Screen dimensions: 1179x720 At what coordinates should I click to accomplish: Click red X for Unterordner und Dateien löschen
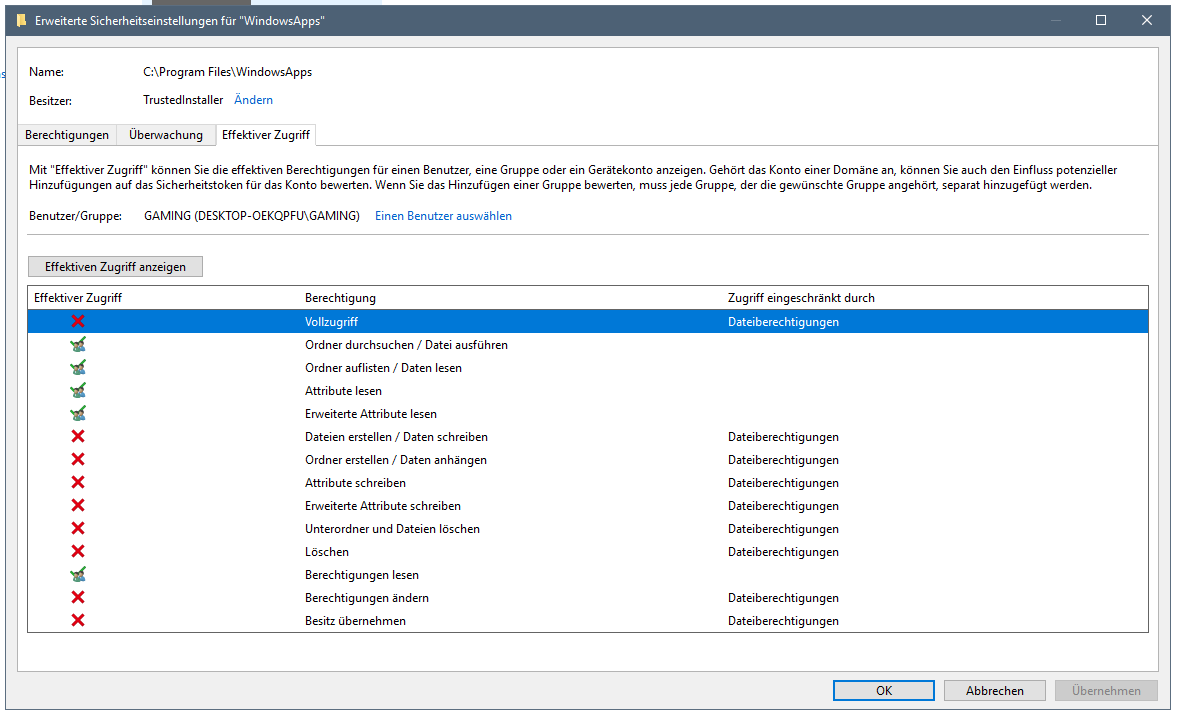click(x=77, y=529)
